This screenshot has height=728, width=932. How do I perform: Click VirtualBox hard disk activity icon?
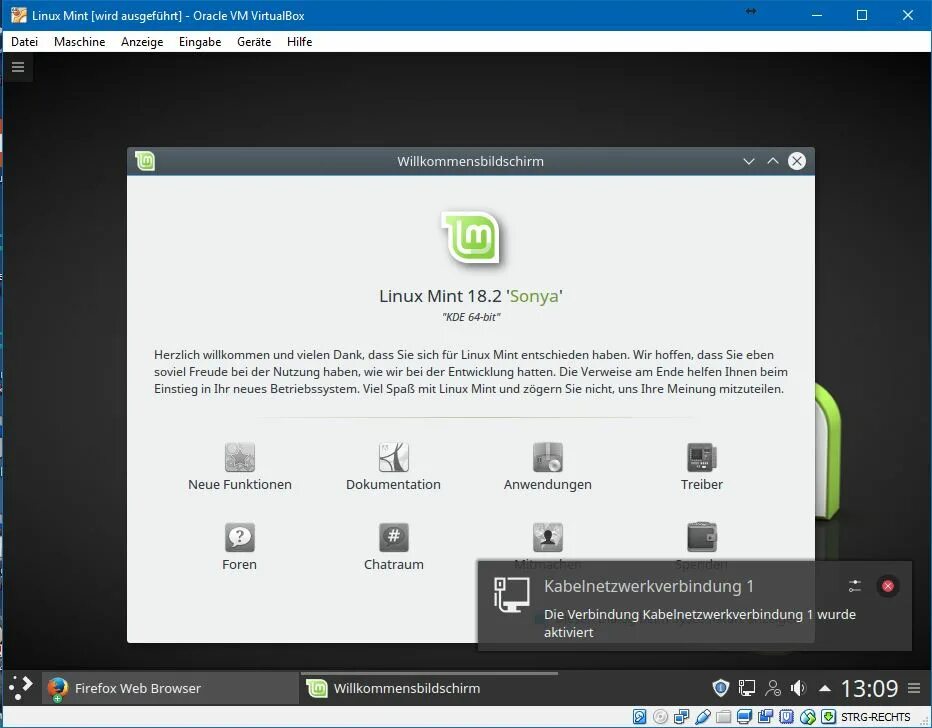640,717
